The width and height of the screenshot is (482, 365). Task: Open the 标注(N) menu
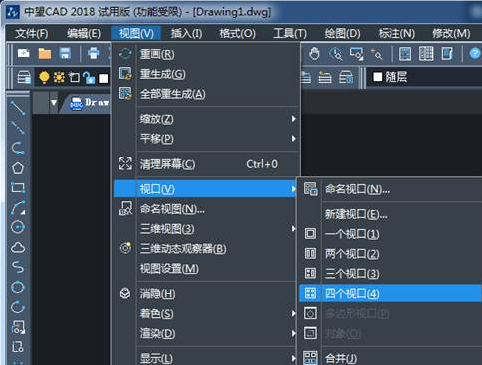coord(396,33)
